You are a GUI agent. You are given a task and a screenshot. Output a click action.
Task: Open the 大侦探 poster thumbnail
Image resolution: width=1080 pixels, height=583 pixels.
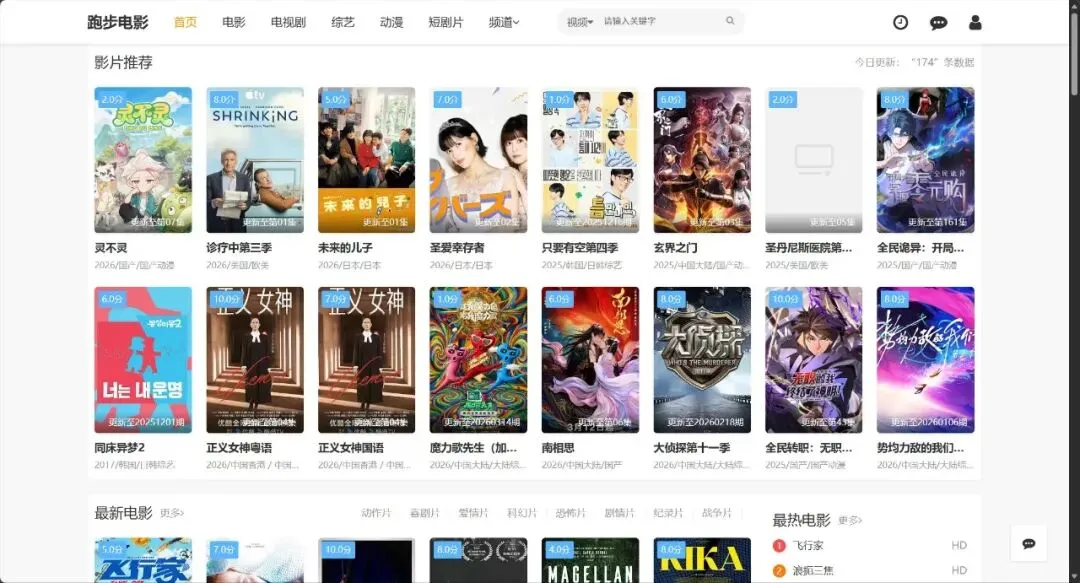pos(702,360)
